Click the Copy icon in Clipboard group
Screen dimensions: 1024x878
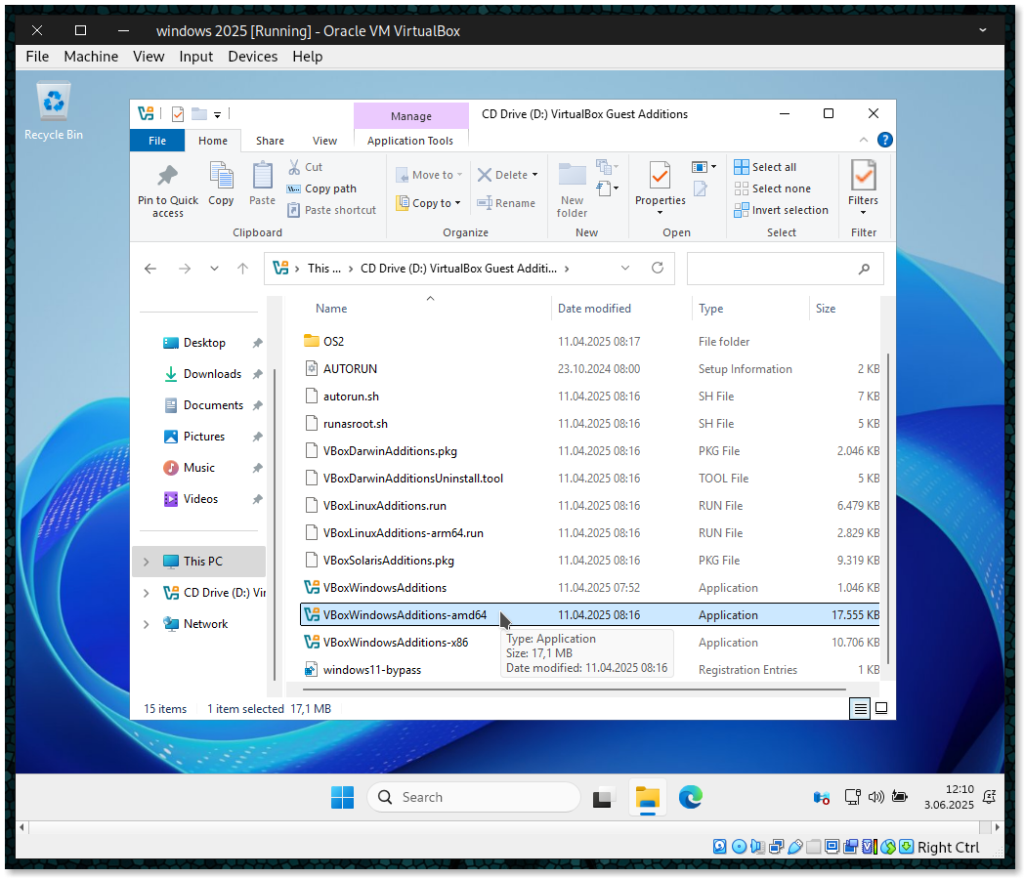coord(221,176)
